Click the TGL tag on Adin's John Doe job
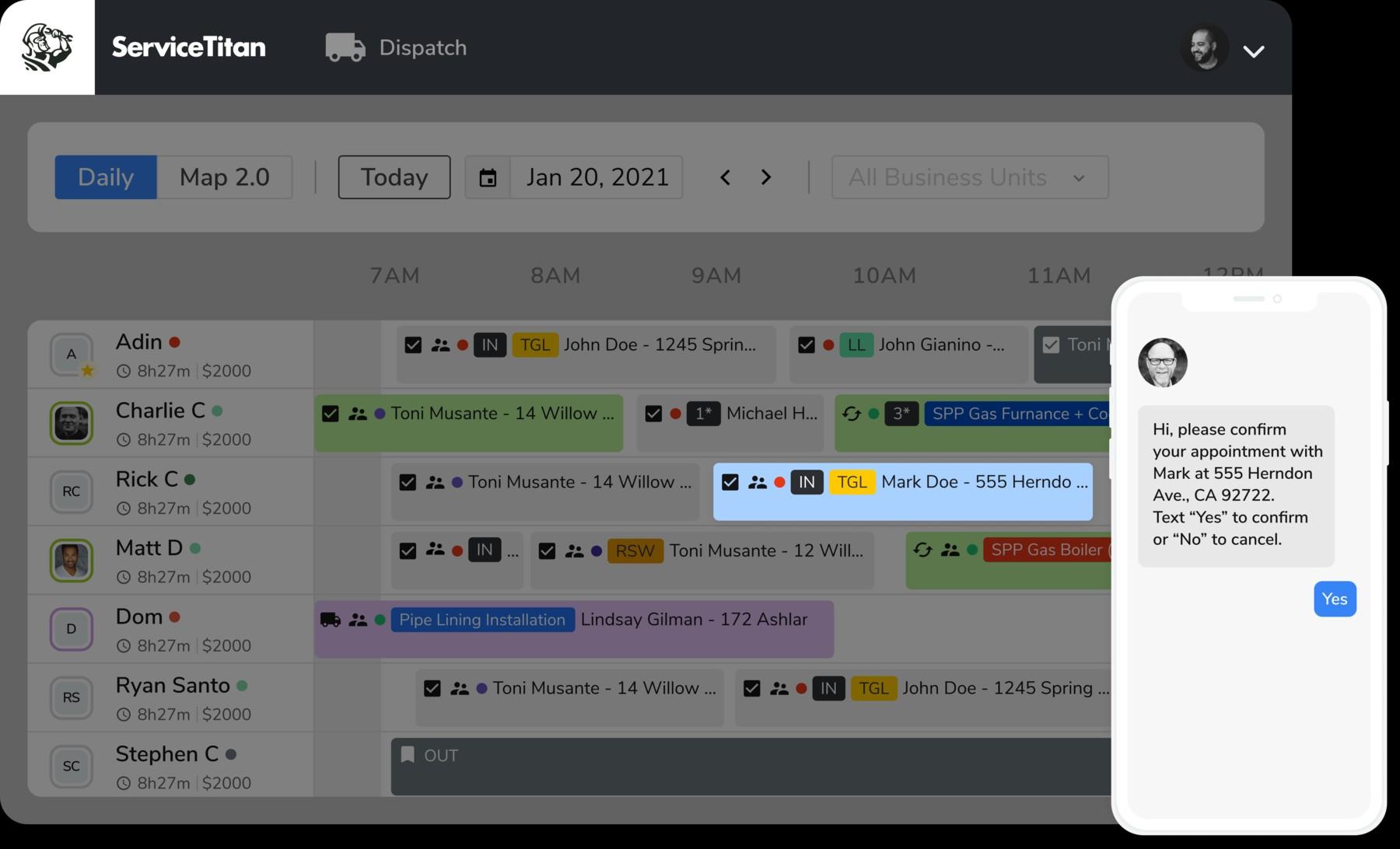 coord(534,345)
